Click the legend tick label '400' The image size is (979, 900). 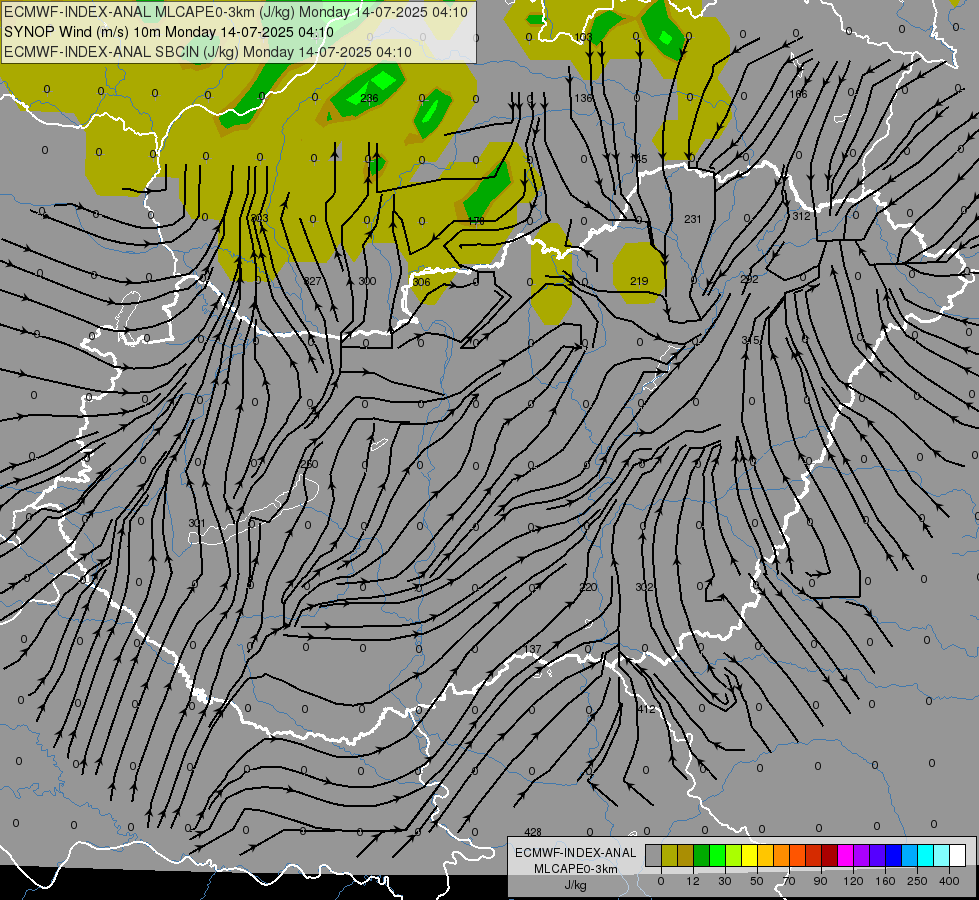tap(949, 881)
